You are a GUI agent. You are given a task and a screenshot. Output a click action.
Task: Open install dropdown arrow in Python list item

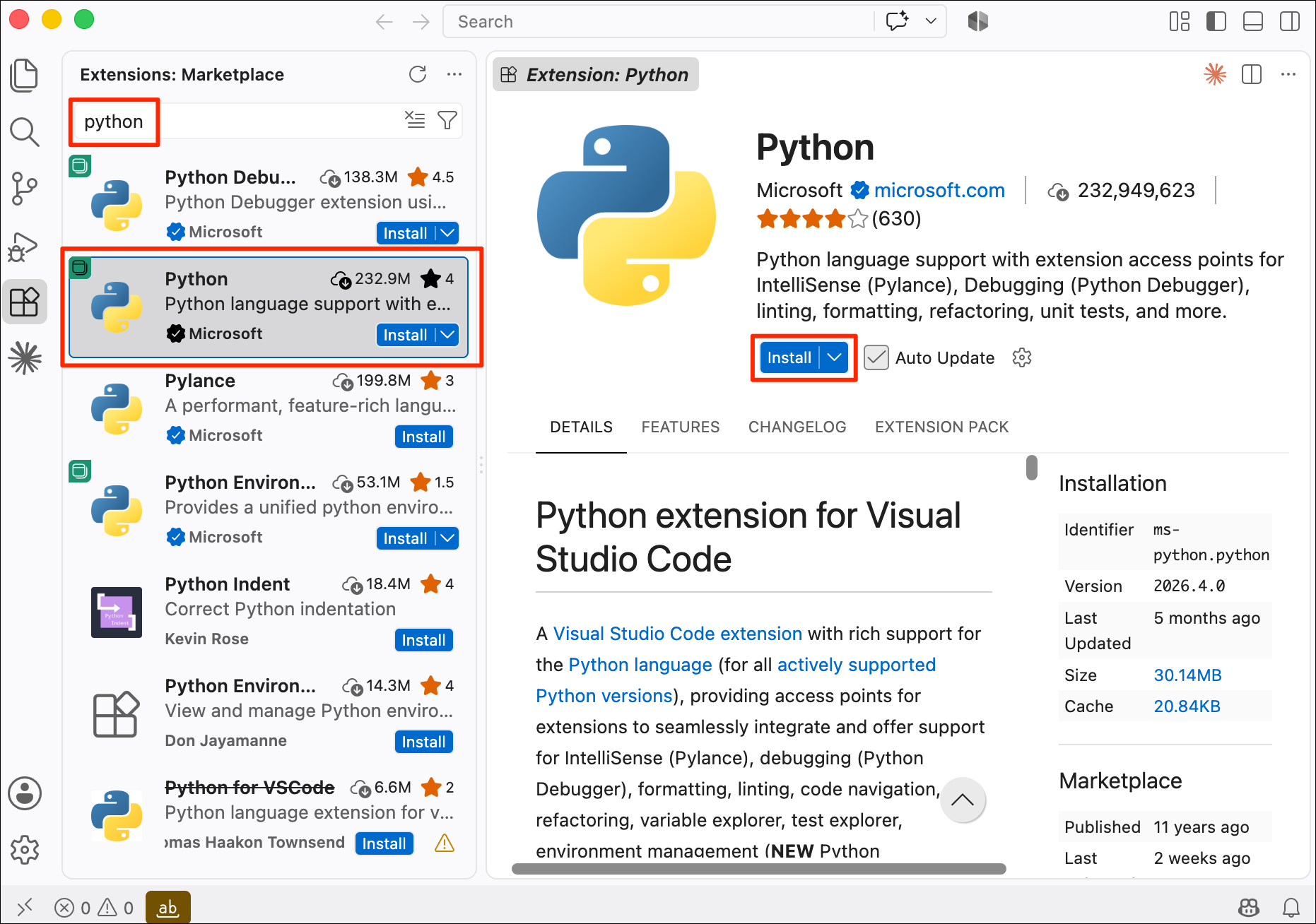click(x=447, y=335)
